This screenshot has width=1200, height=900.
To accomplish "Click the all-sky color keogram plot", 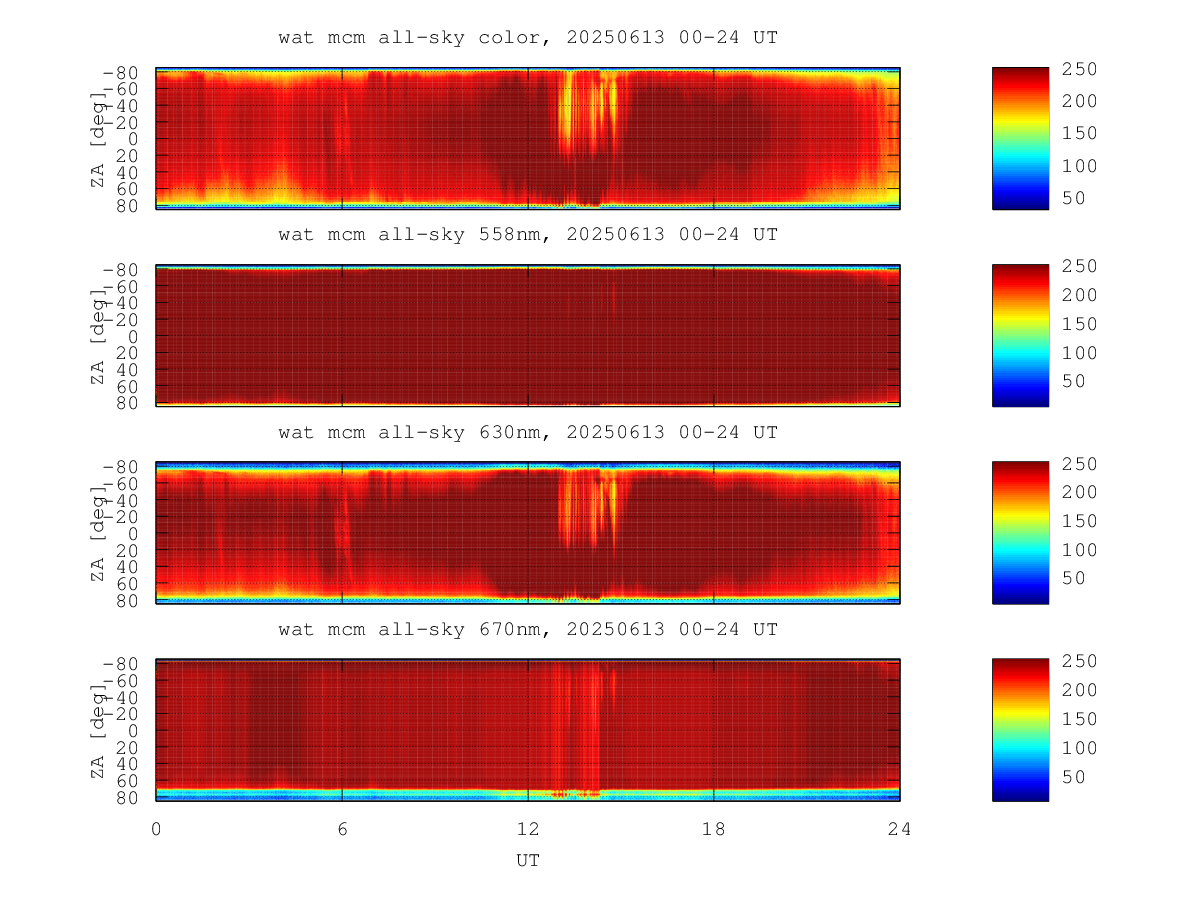I will tap(528, 138).
